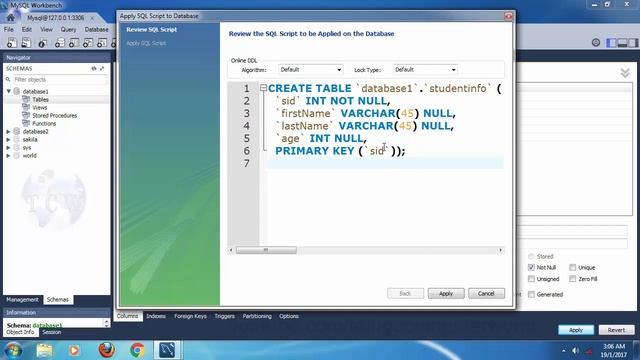The width and height of the screenshot is (640, 360).
Task: Click the MySQL Workbench taskbar icon
Action: 167,350
